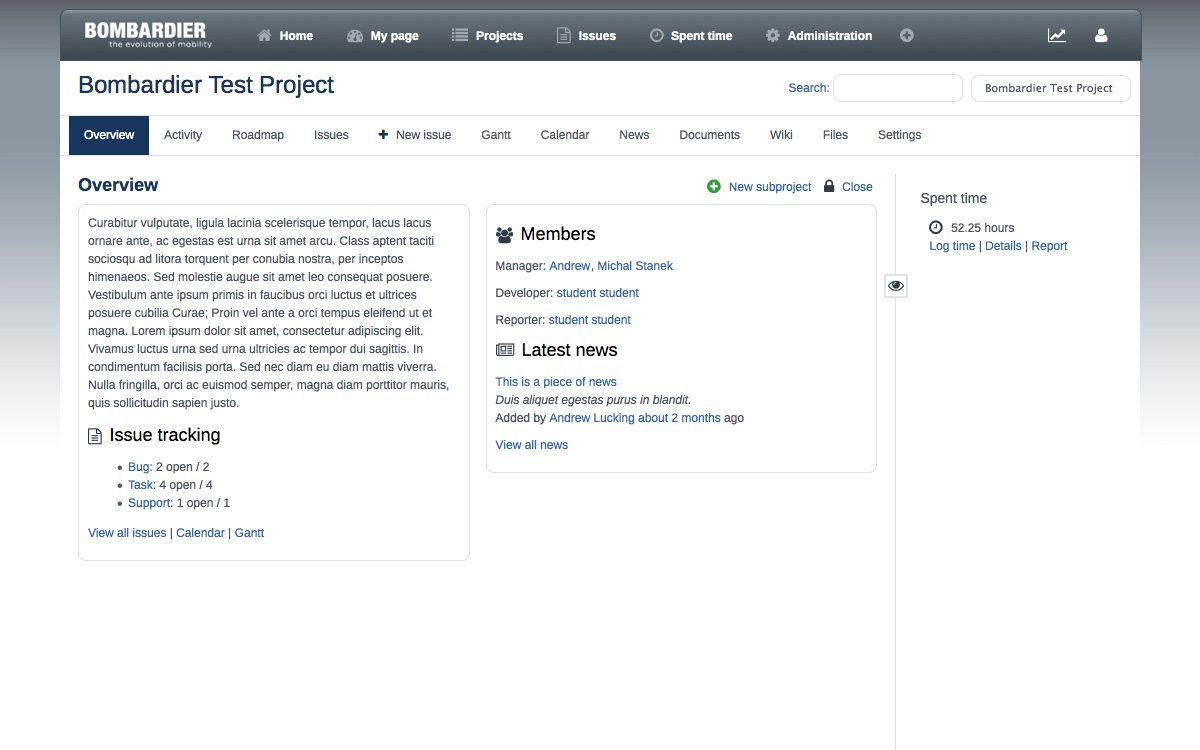Open Gantt link under Issue tracking
The height and width of the screenshot is (750, 1200).
tap(249, 533)
